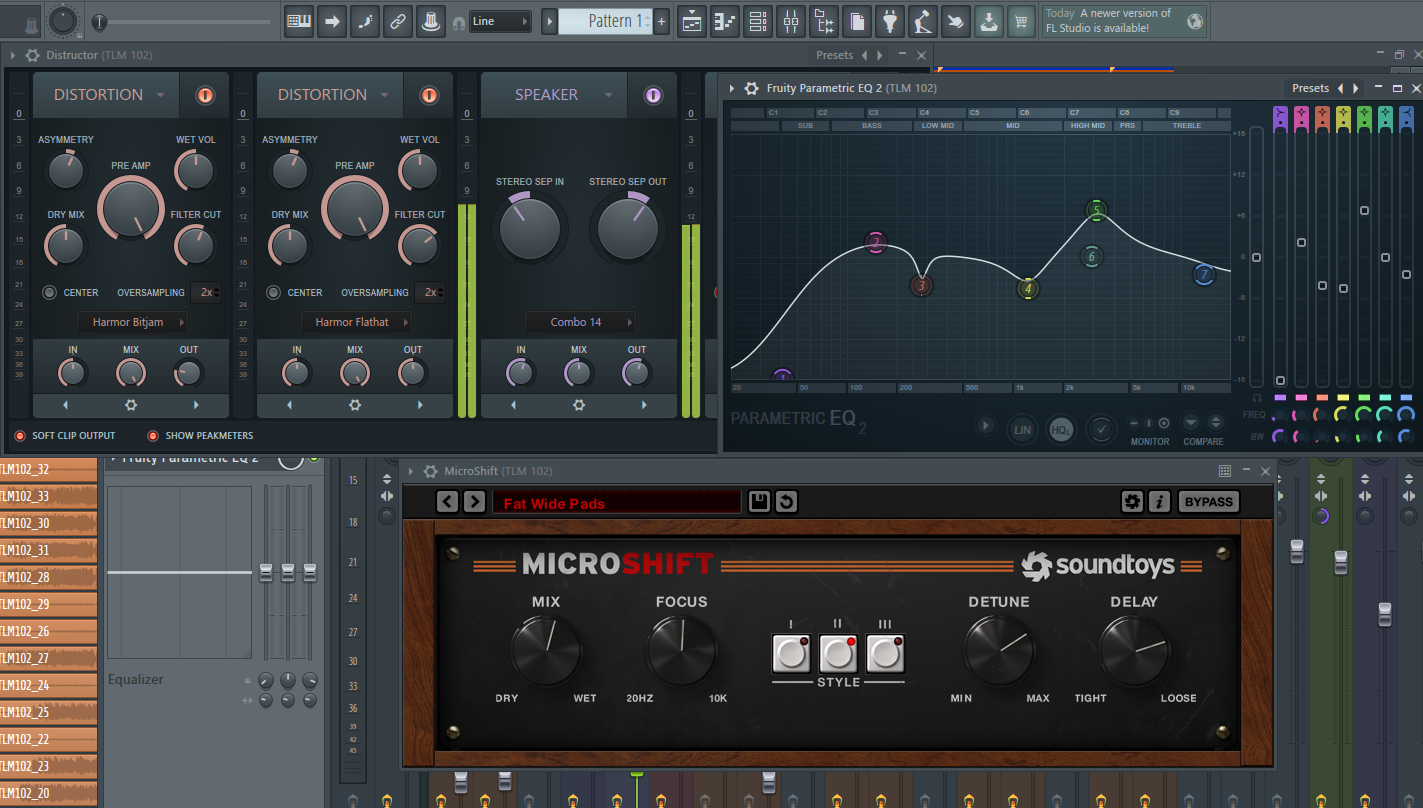Open the MicroShift info icon

point(1159,502)
